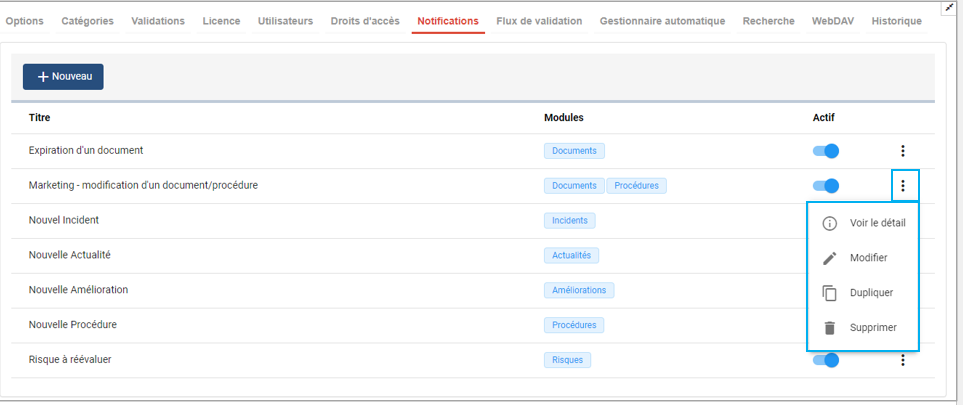963x405 pixels.
Task: Open the Gestionnaire automatique tab
Action: pyautogui.click(x=662, y=21)
